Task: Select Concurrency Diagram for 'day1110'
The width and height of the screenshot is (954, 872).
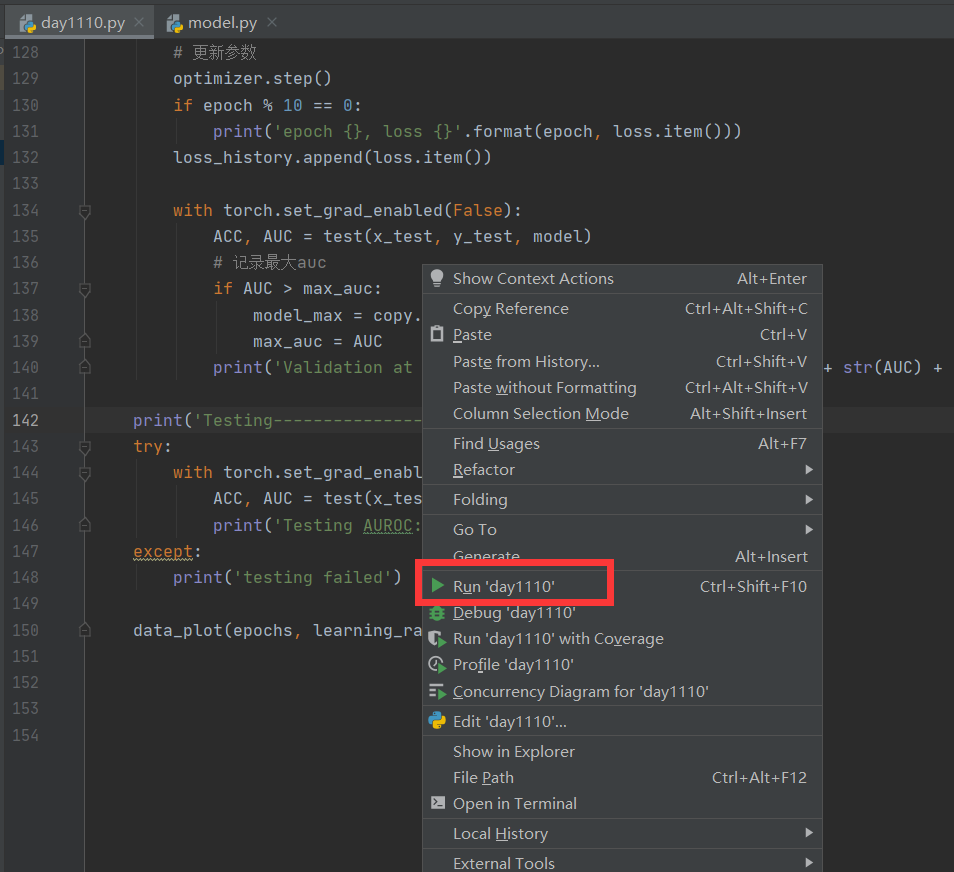Action: click(x=622, y=692)
